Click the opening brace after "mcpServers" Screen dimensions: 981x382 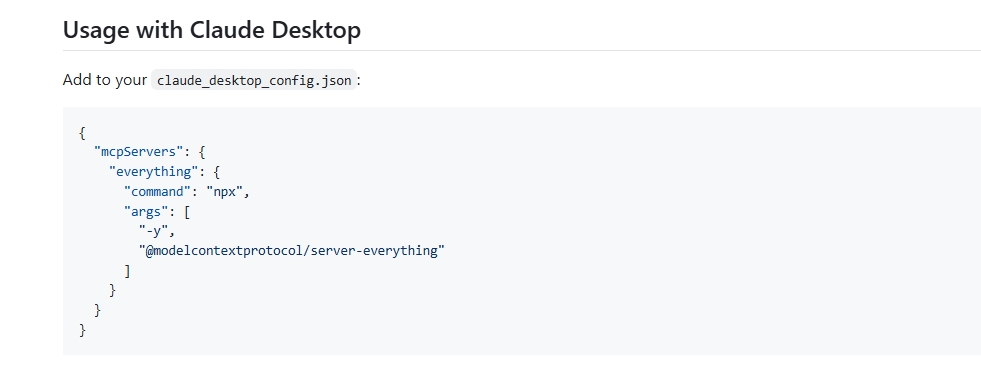(202, 152)
